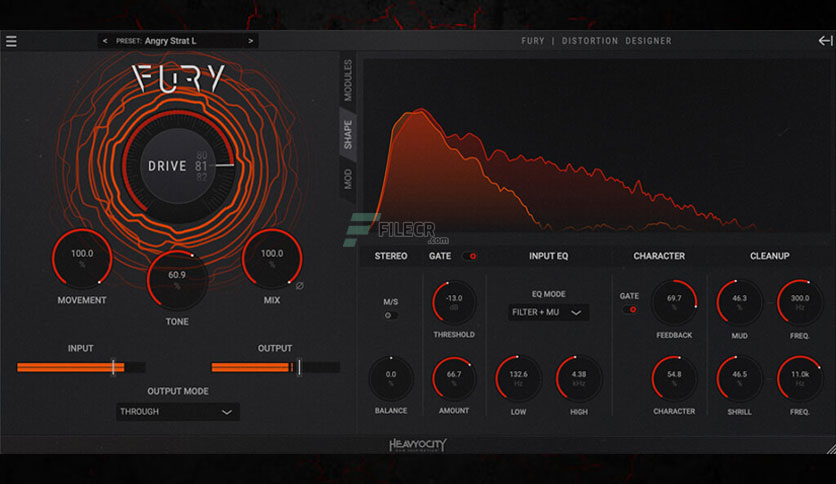Open the hamburger menu

[x=11, y=41]
